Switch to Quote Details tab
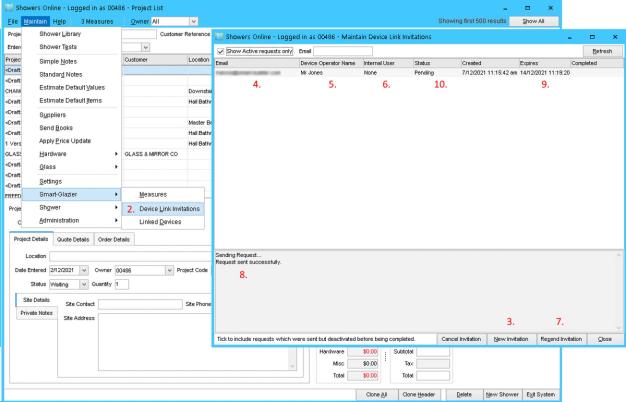 (x=73, y=240)
